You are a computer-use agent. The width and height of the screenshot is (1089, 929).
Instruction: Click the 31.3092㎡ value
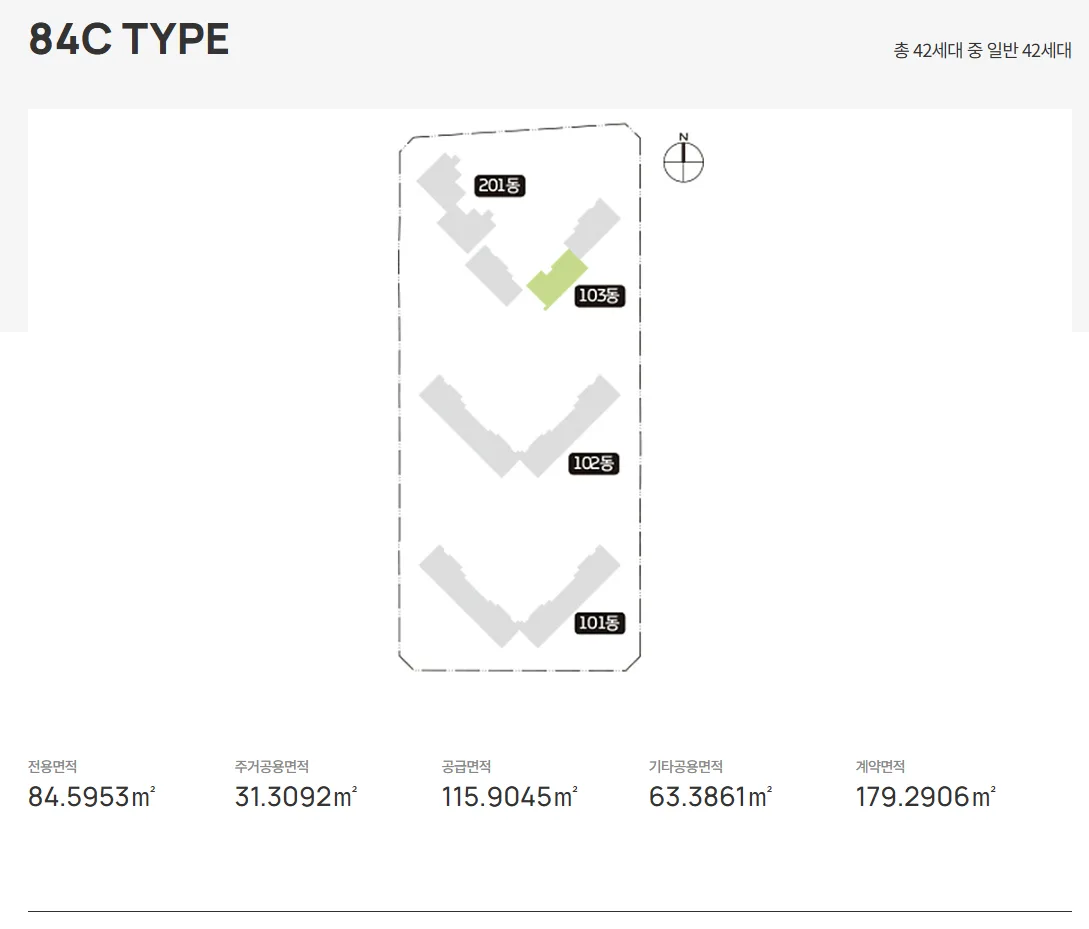pos(296,797)
